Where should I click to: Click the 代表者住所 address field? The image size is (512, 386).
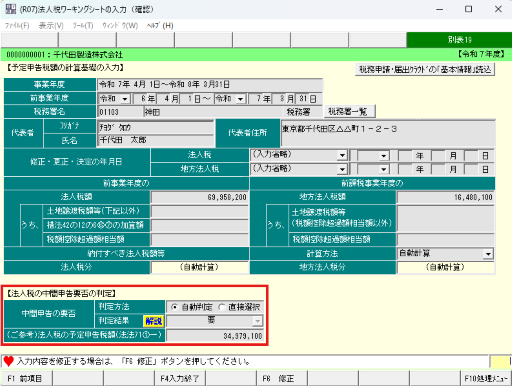(x=388, y=133)
